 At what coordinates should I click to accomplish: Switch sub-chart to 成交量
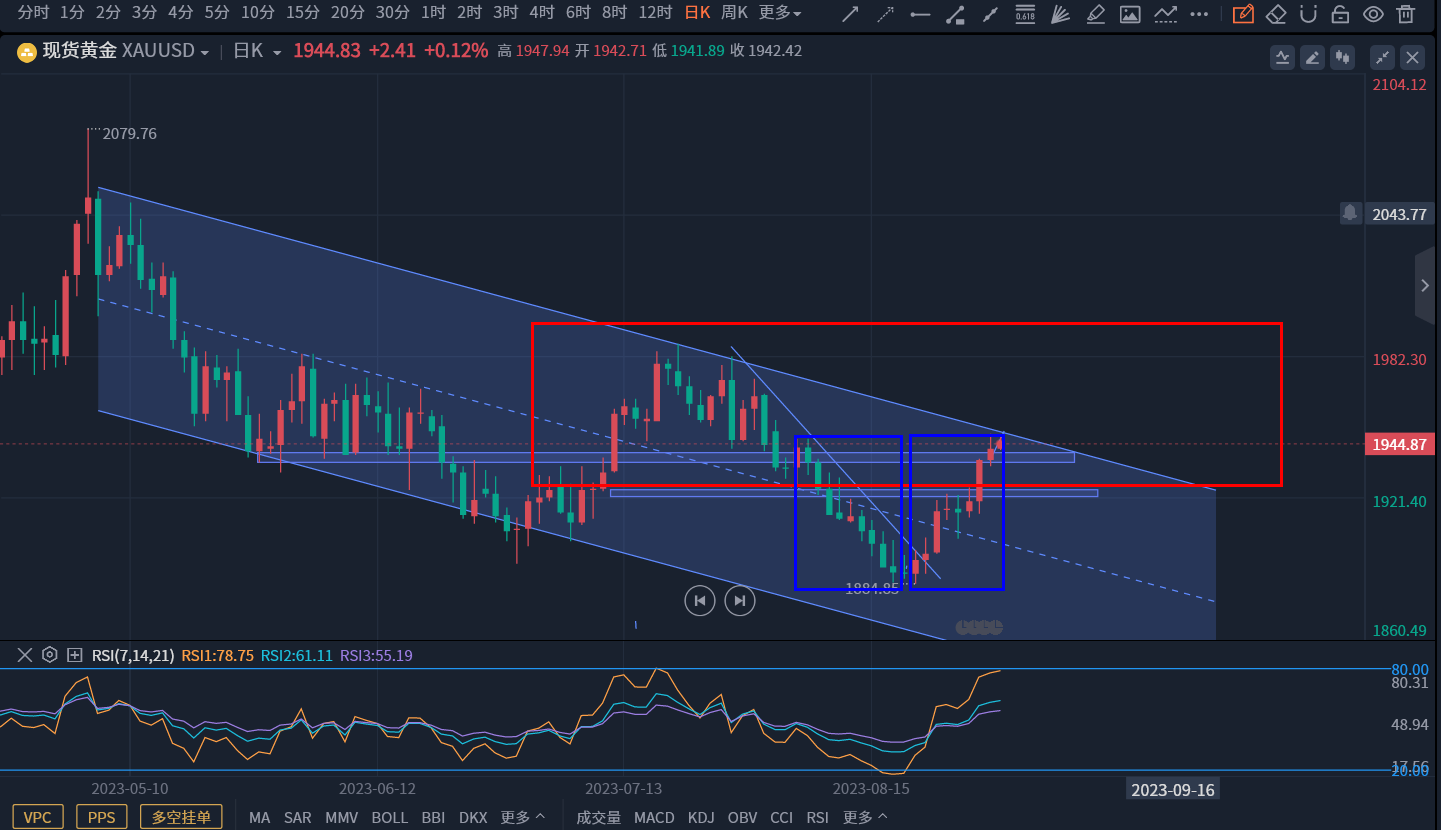click(598, 817)
